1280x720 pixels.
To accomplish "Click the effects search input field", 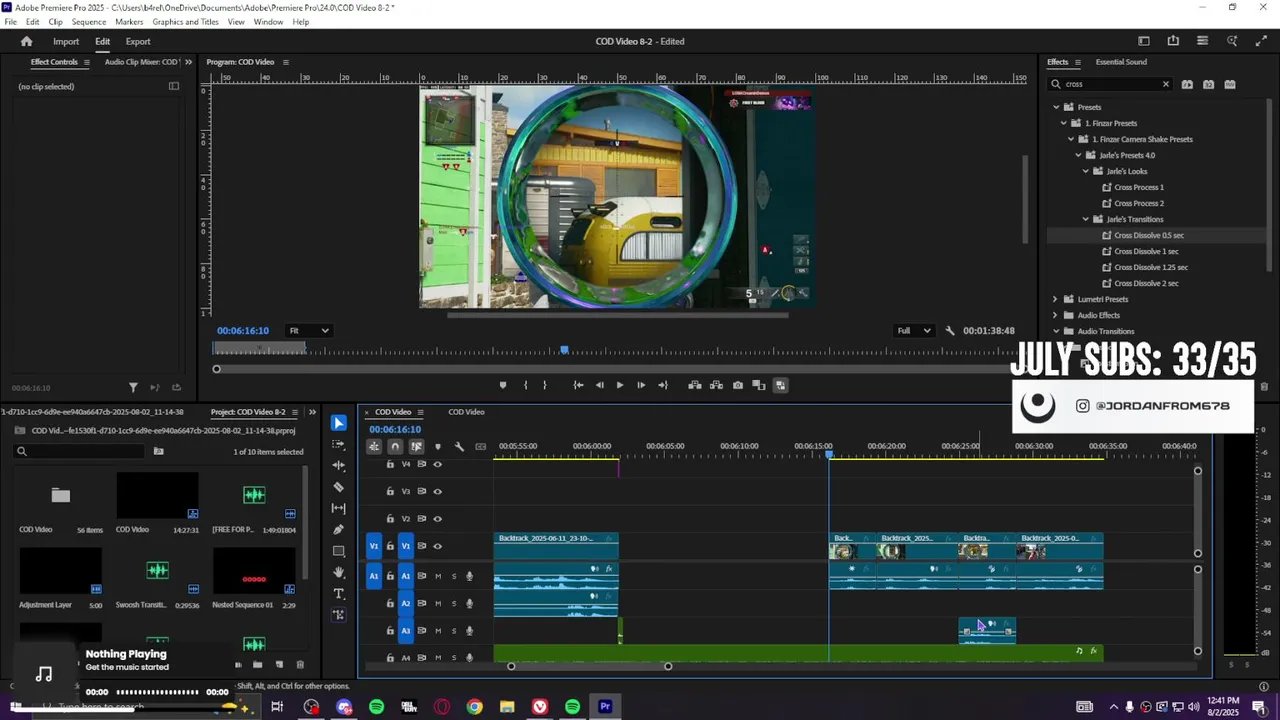I will click(1110, 84).
